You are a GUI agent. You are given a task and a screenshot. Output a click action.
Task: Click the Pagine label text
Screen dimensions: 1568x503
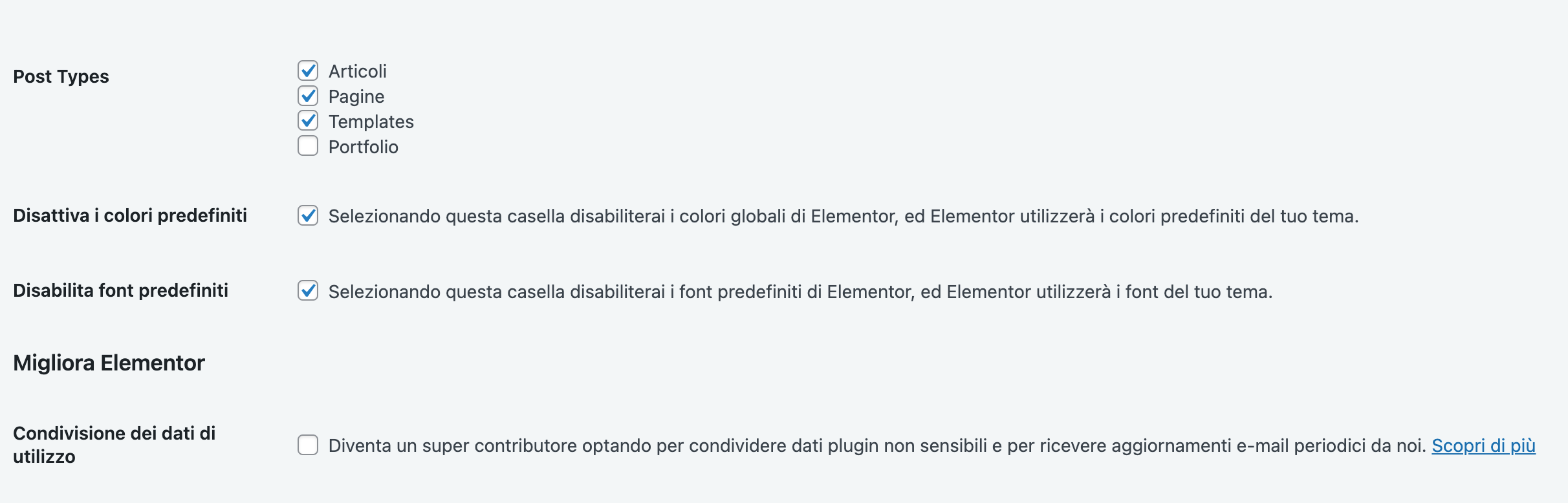pos(356,96)
